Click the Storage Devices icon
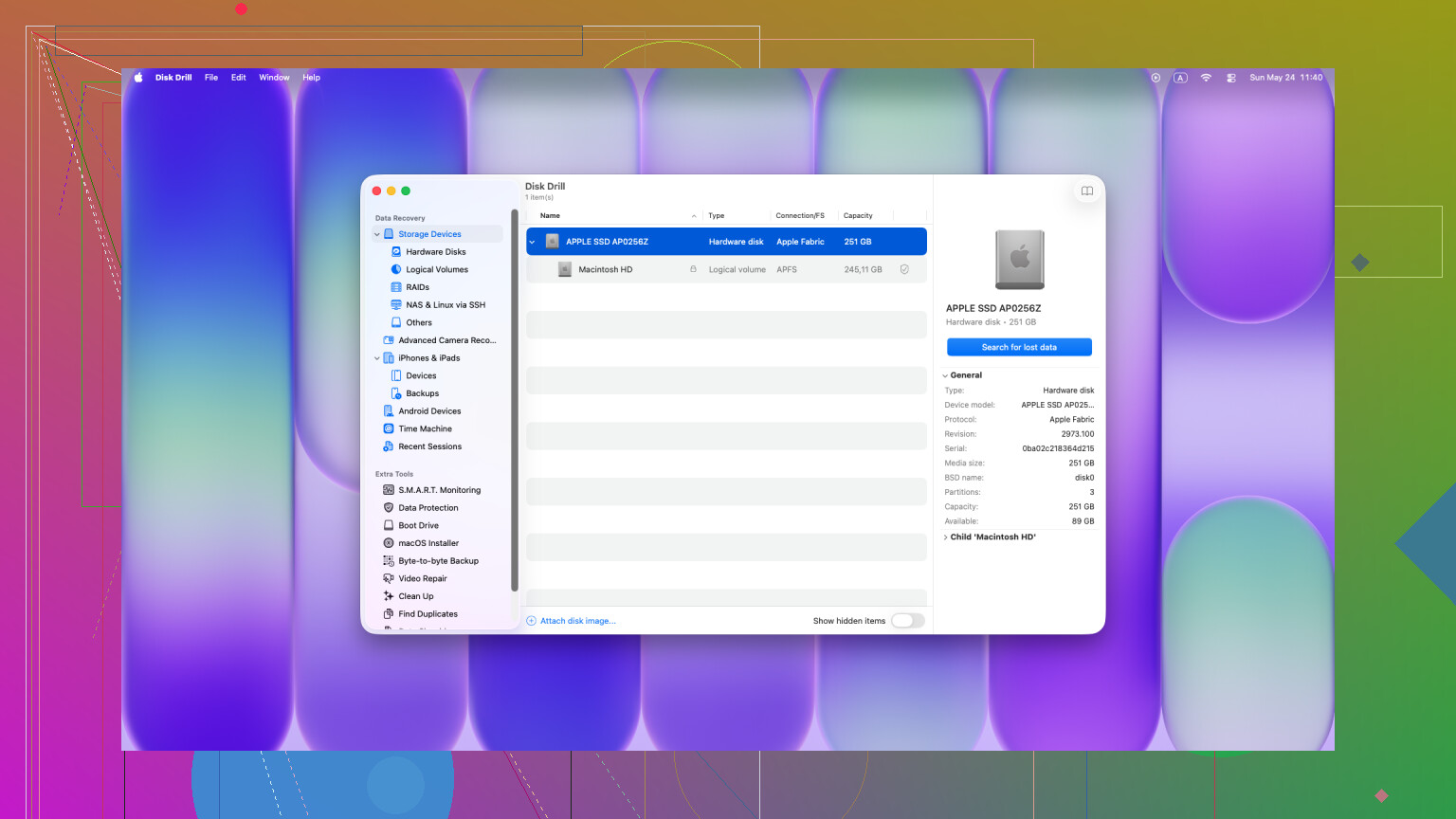 (x=389, y=234)
